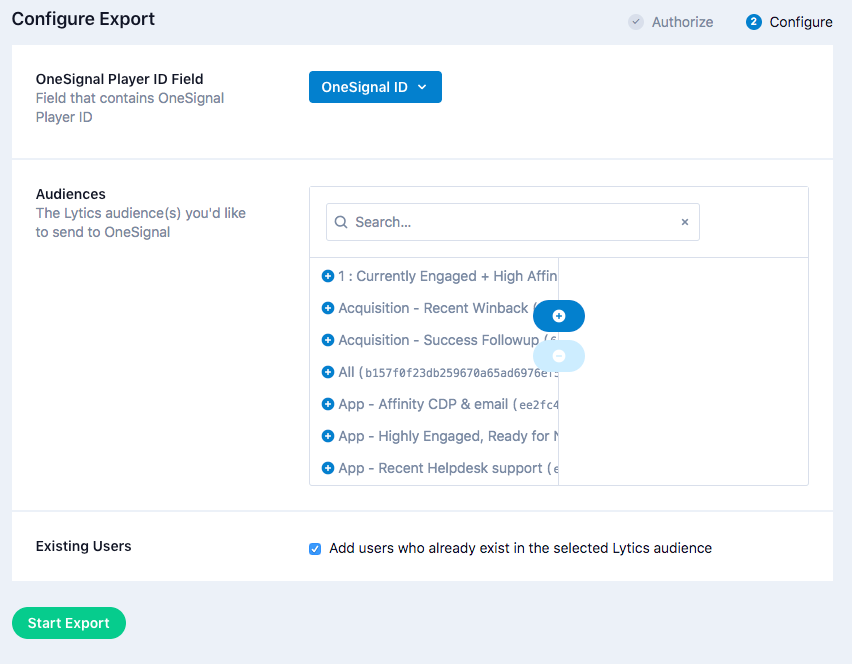This screenshot has height=664, width=852.
Task: Add the 'Acquisition - Success Followup' plus icon
Action: click(x=328, y=340)
